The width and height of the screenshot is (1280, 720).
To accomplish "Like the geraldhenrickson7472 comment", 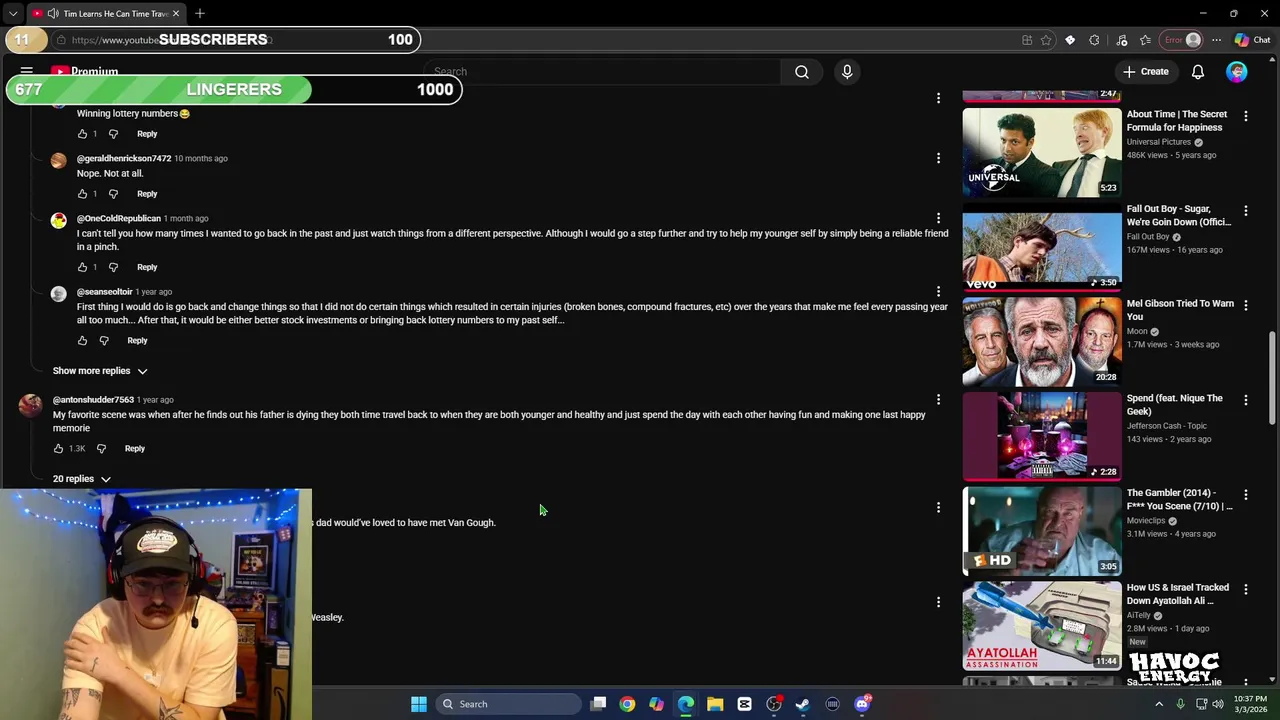I will [x=82, y=194].
